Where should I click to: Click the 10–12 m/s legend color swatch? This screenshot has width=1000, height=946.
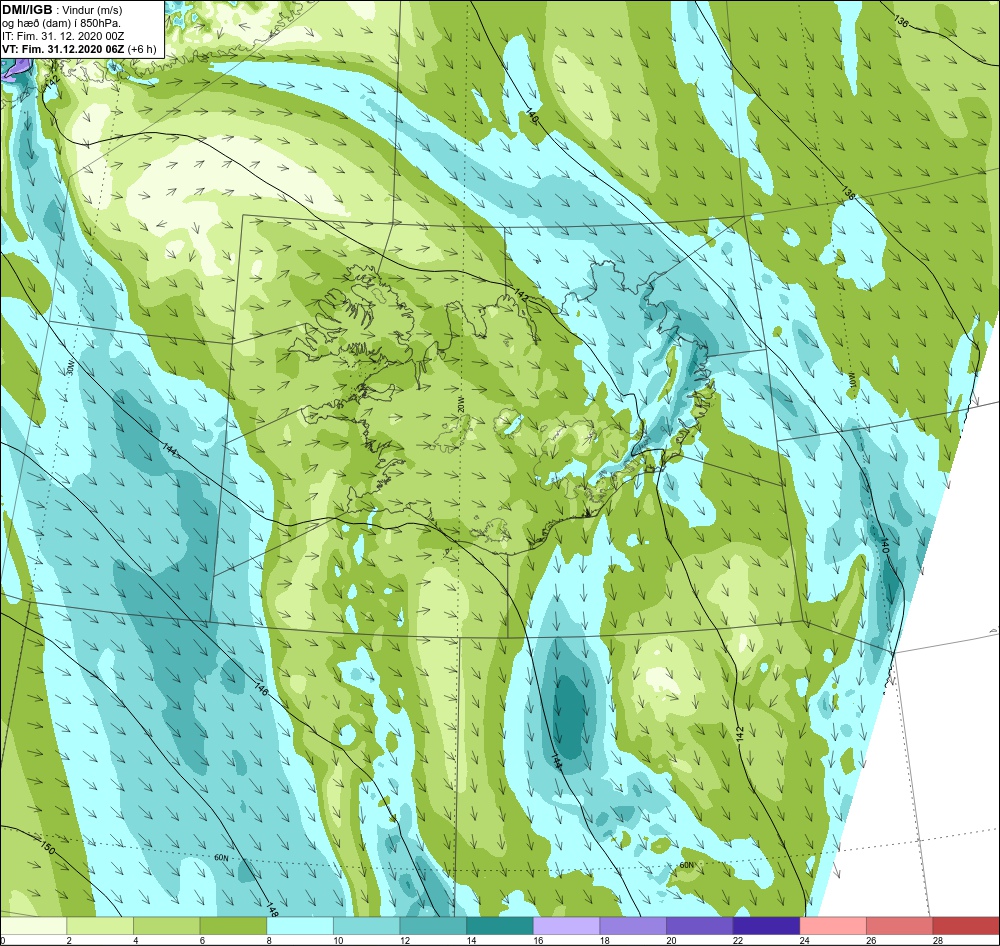367,926
